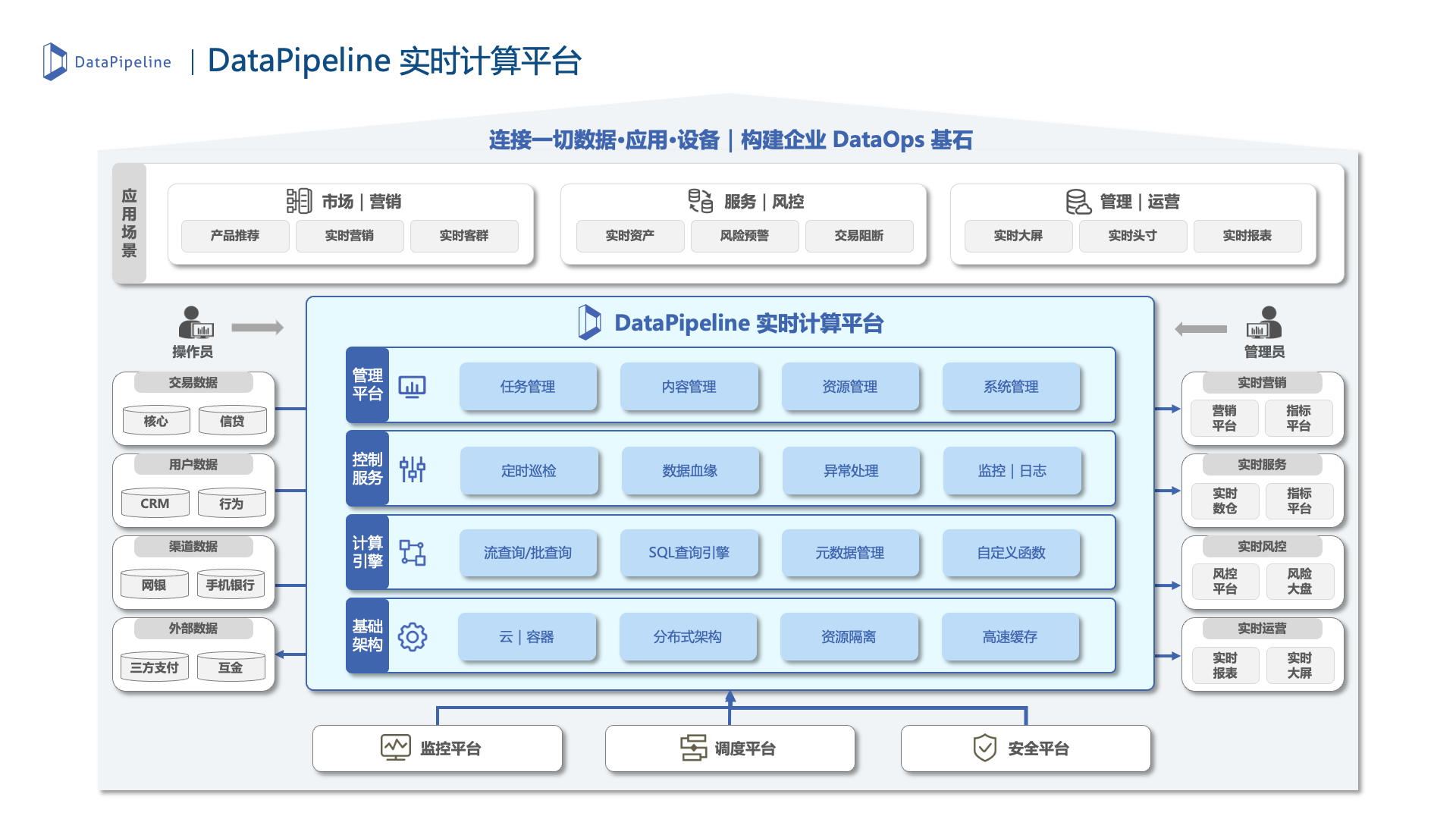Screen dimensions: 1456x819
Task: Click the administrator person icon on the right
Action: click(x=1265, y=323)
